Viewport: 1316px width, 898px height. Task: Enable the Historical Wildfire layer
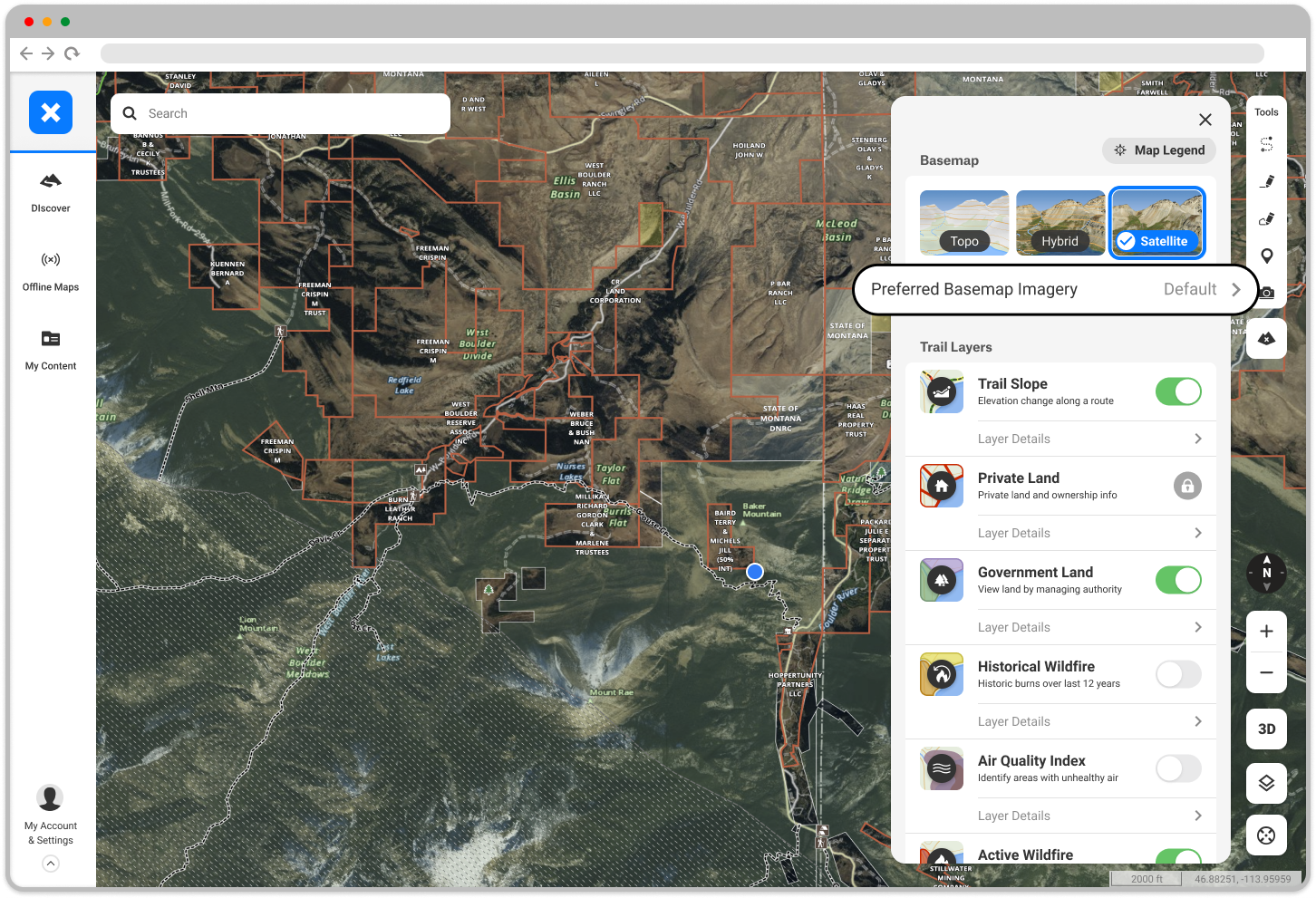pyautogui.click(x=1177, y=674)
